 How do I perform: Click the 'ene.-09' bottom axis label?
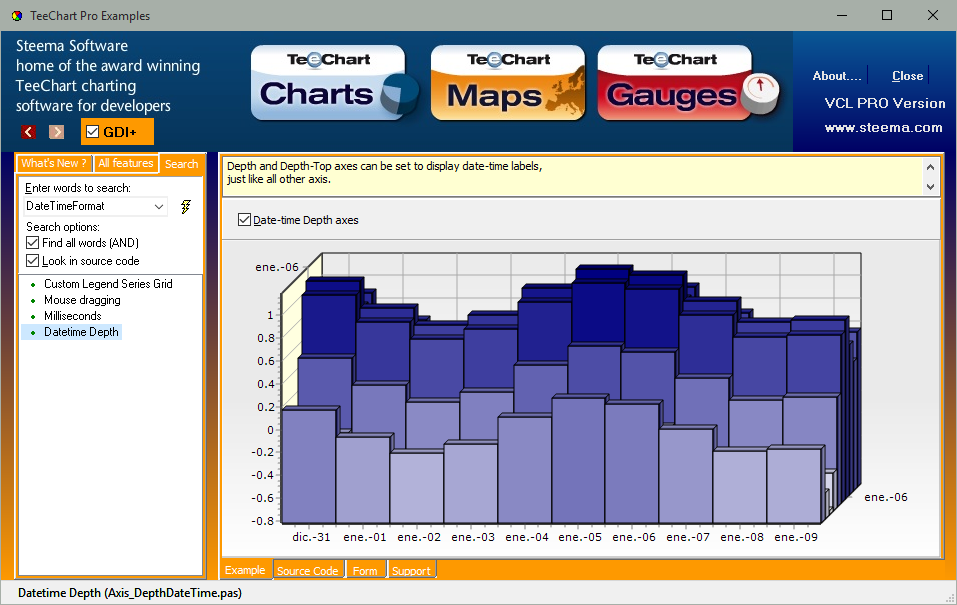[x=796, y=537]
